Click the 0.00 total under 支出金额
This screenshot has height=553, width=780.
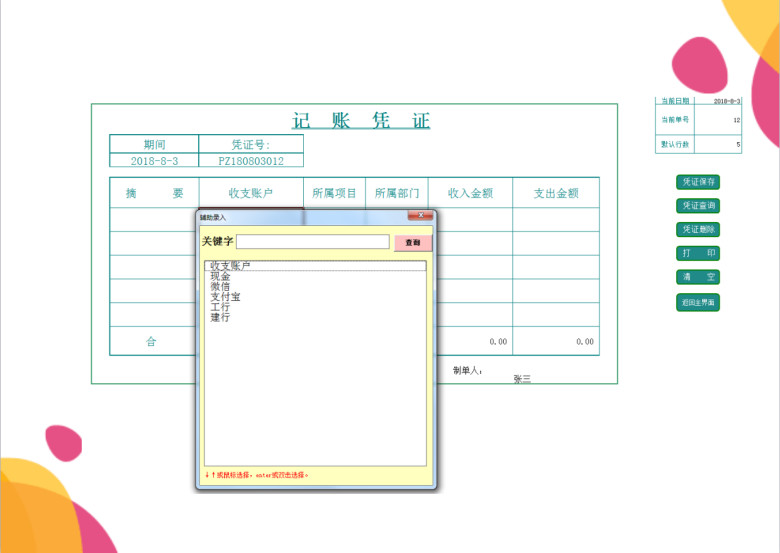point(585,342)
